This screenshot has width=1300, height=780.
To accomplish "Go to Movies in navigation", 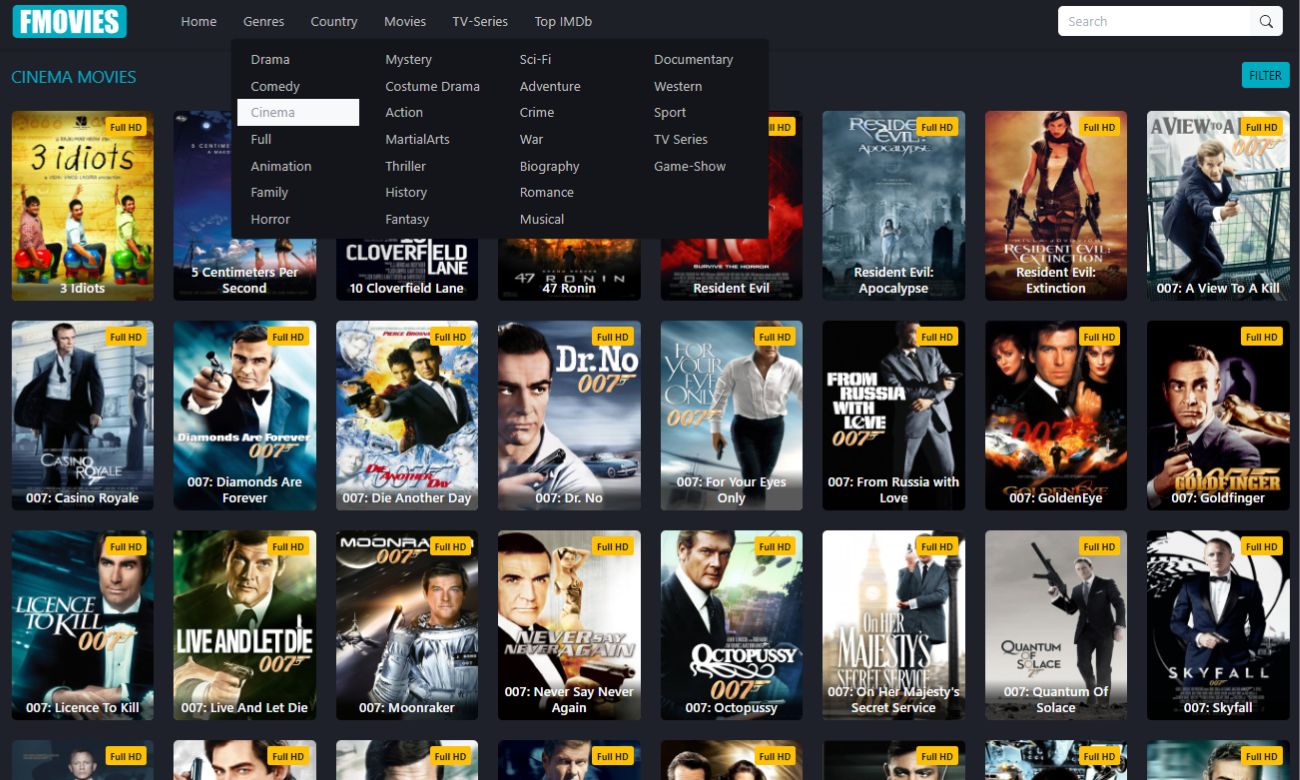I will pos(405,21).
